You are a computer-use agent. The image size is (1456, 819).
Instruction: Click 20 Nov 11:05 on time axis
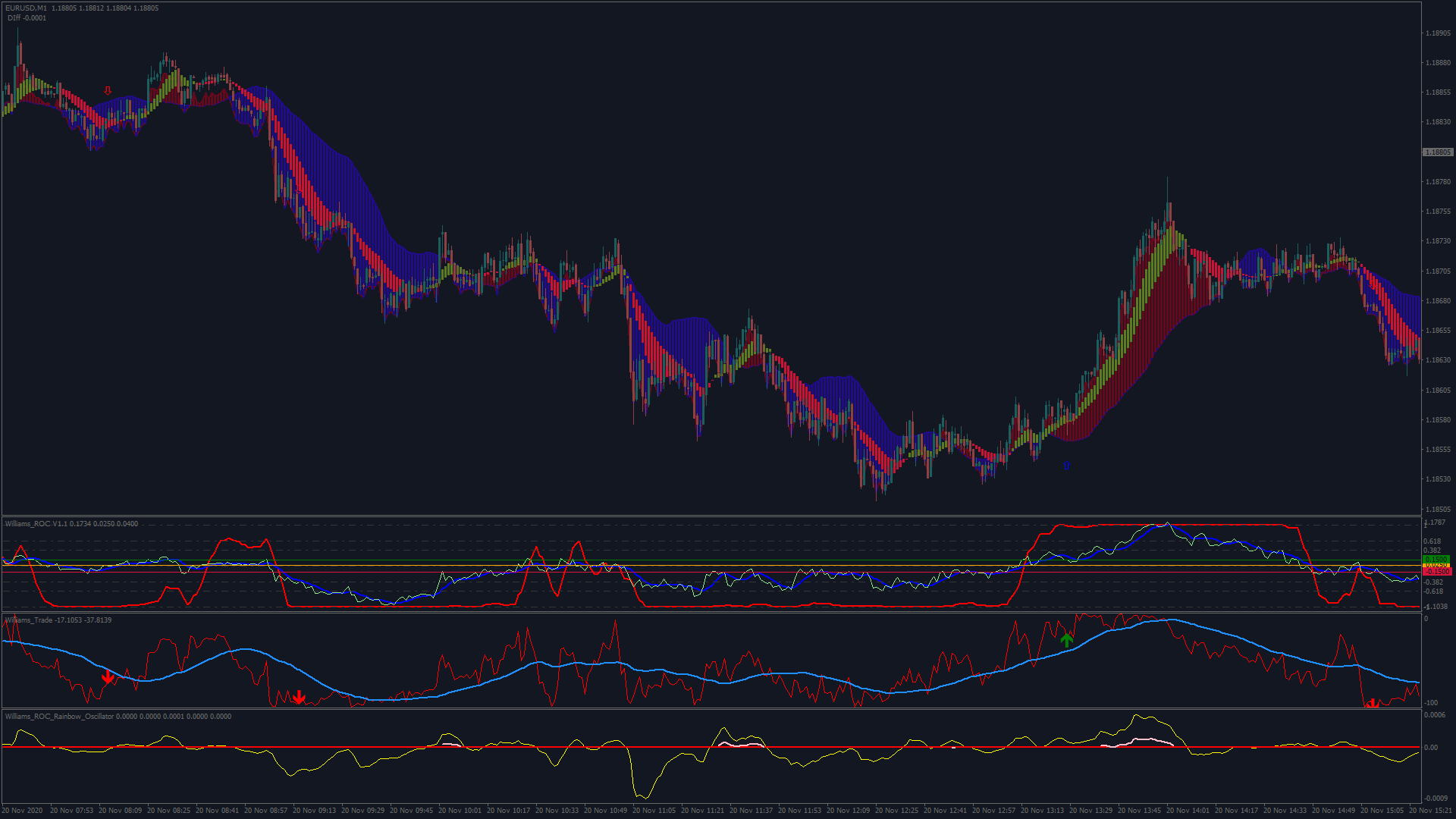(x=654, y=811)
